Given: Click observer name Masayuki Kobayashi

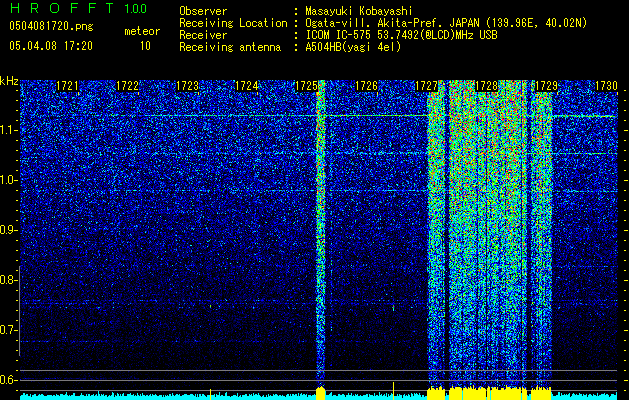Looking at the screenshot, I should (359, 11).
